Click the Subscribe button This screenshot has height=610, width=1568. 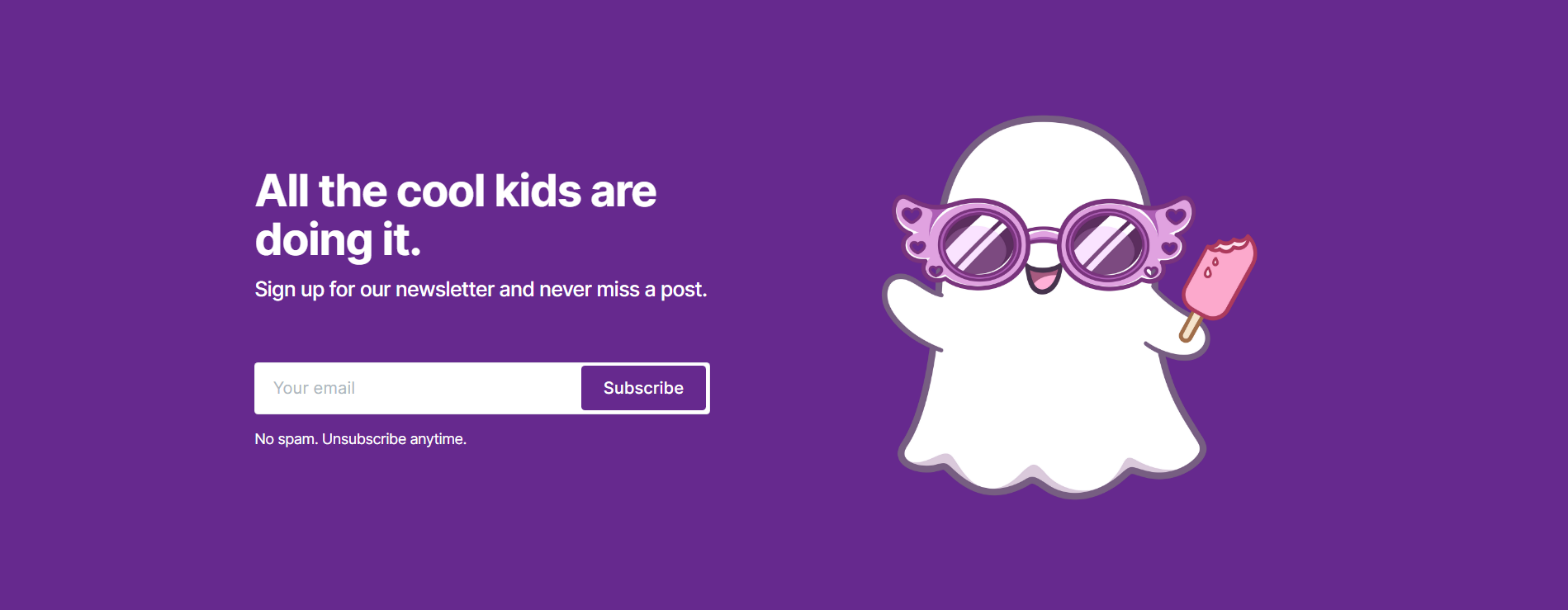pyautogui.click(x=643, y=388)
